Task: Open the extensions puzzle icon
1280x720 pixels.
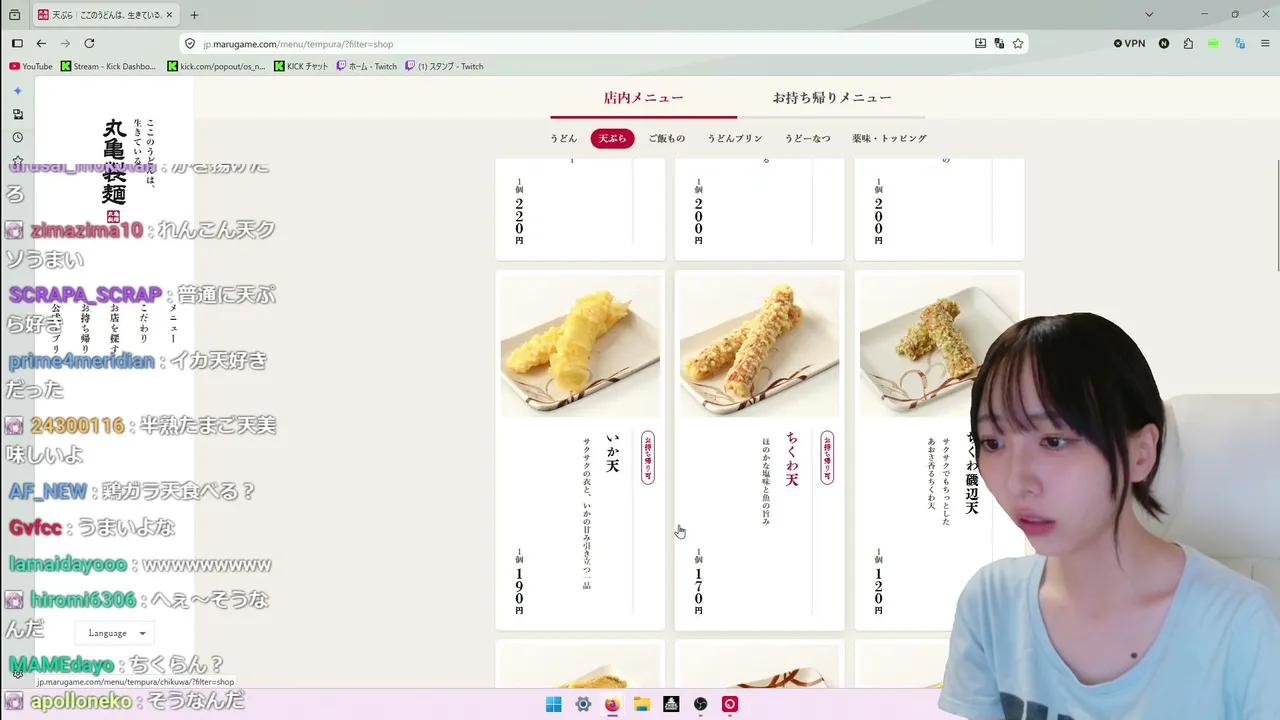Action: click(x=1188, y=44)
